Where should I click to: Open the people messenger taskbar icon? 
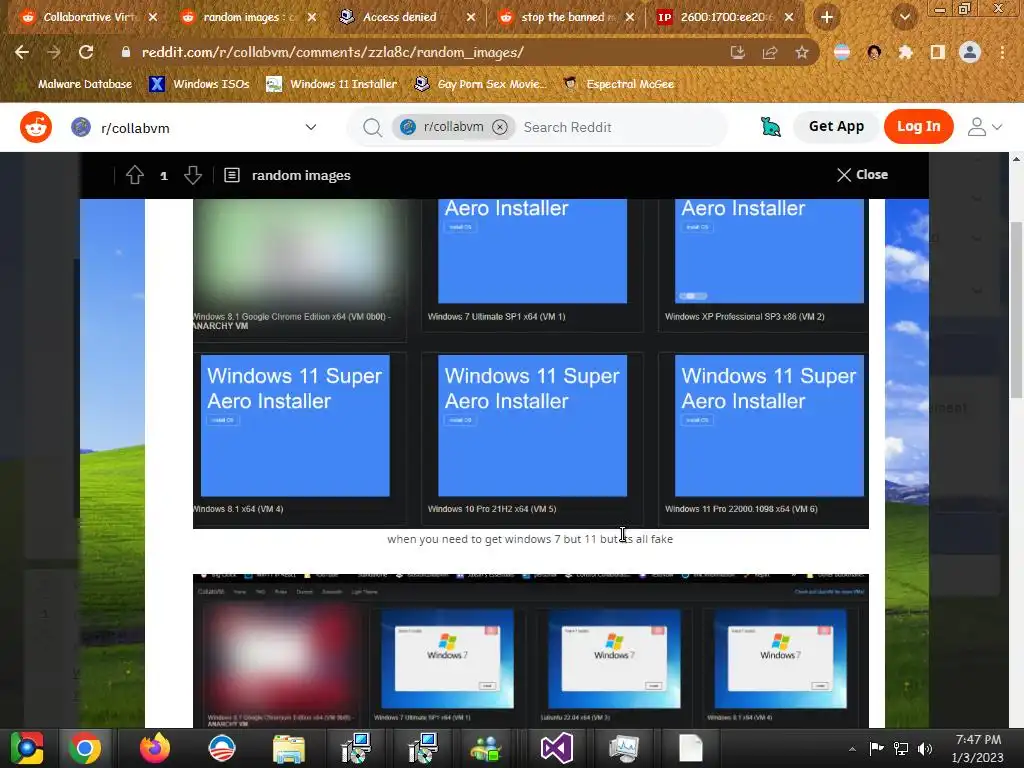click(x=486, y=748)
